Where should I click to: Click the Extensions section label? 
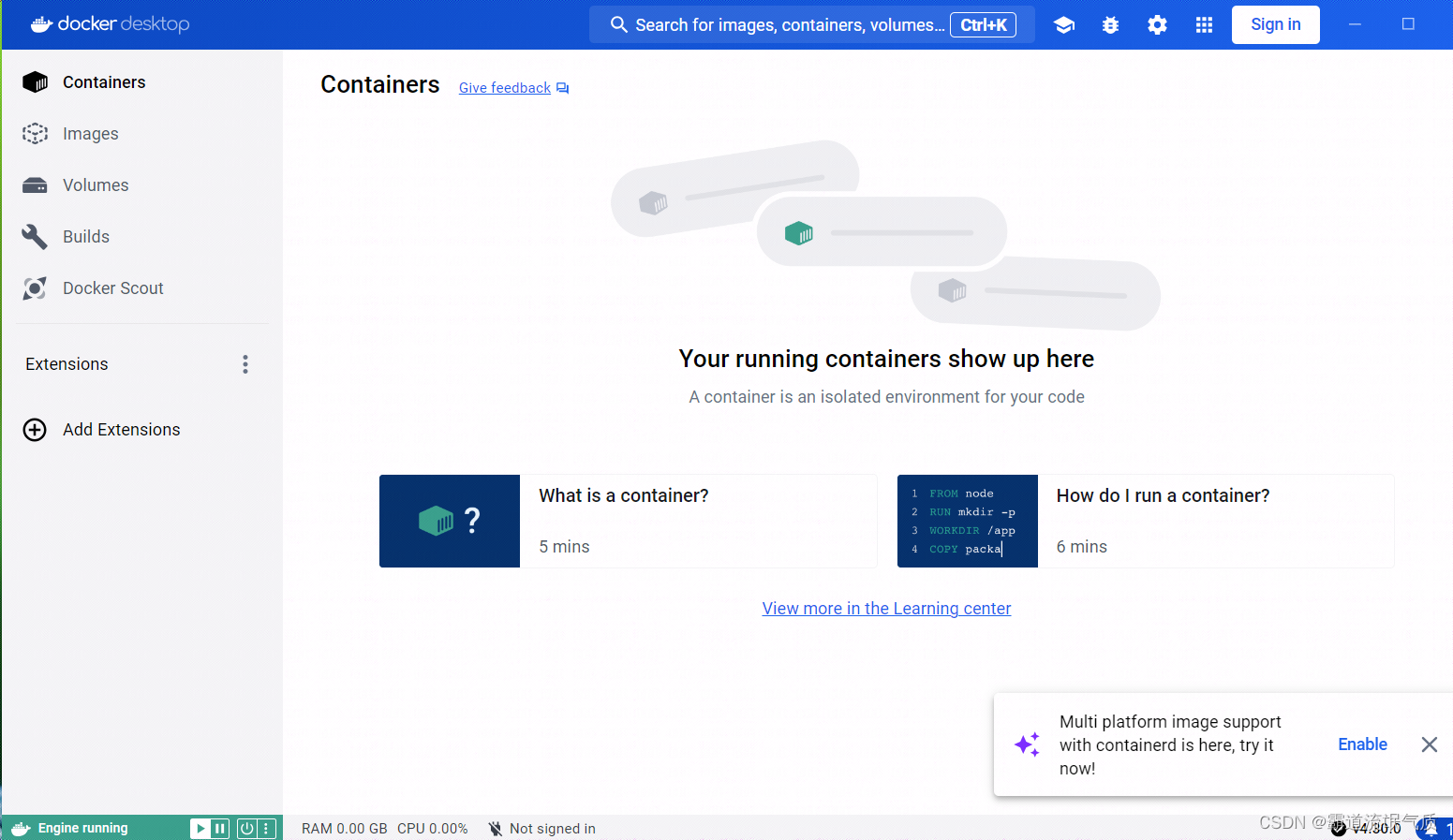pyautogui.click(x=67, y=364)
